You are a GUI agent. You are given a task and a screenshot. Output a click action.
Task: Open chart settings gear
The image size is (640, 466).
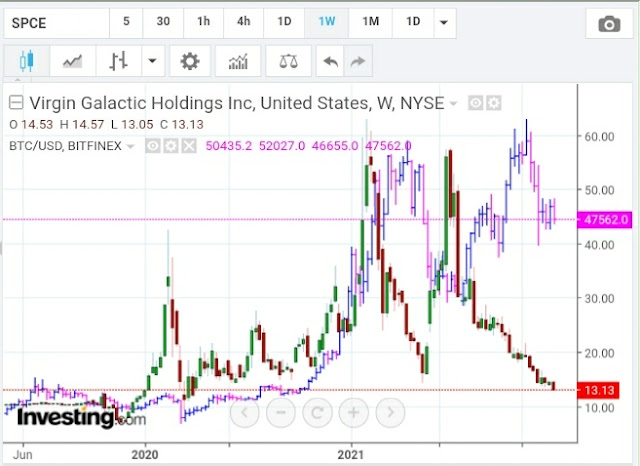pyautogui.click(x=190, y=61)
